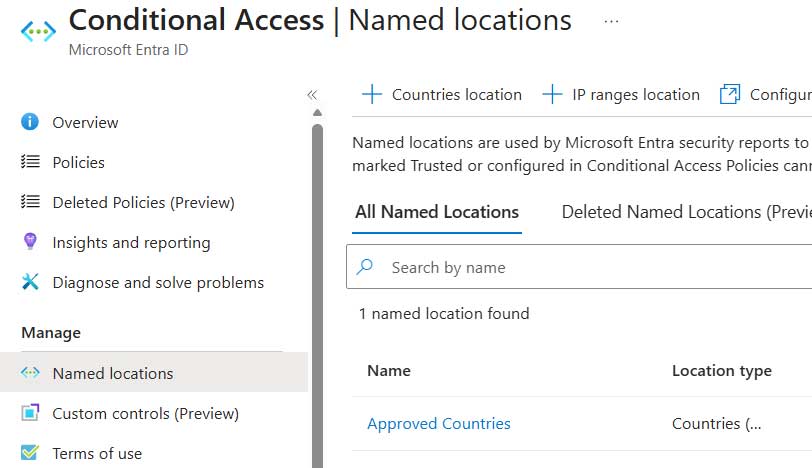The height and width of the screenshot is (468, 812).
Task: Switch to Deleted Named Locations tab
Action: [x=686, y=212]
